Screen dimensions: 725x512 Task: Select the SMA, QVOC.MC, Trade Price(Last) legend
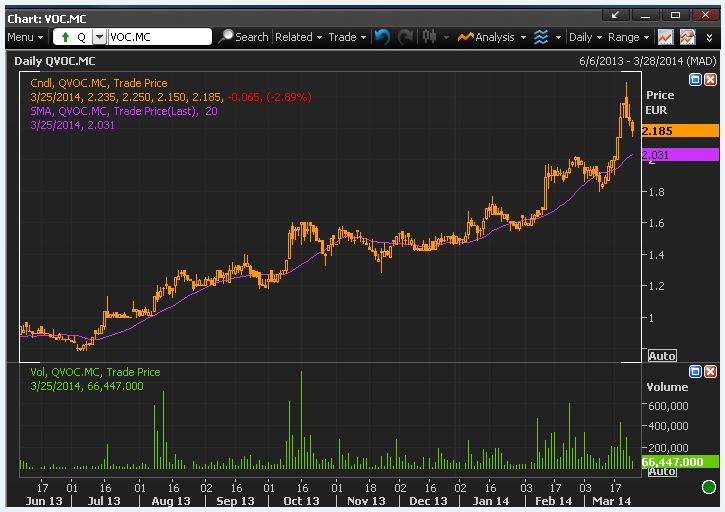coord(123,111)
